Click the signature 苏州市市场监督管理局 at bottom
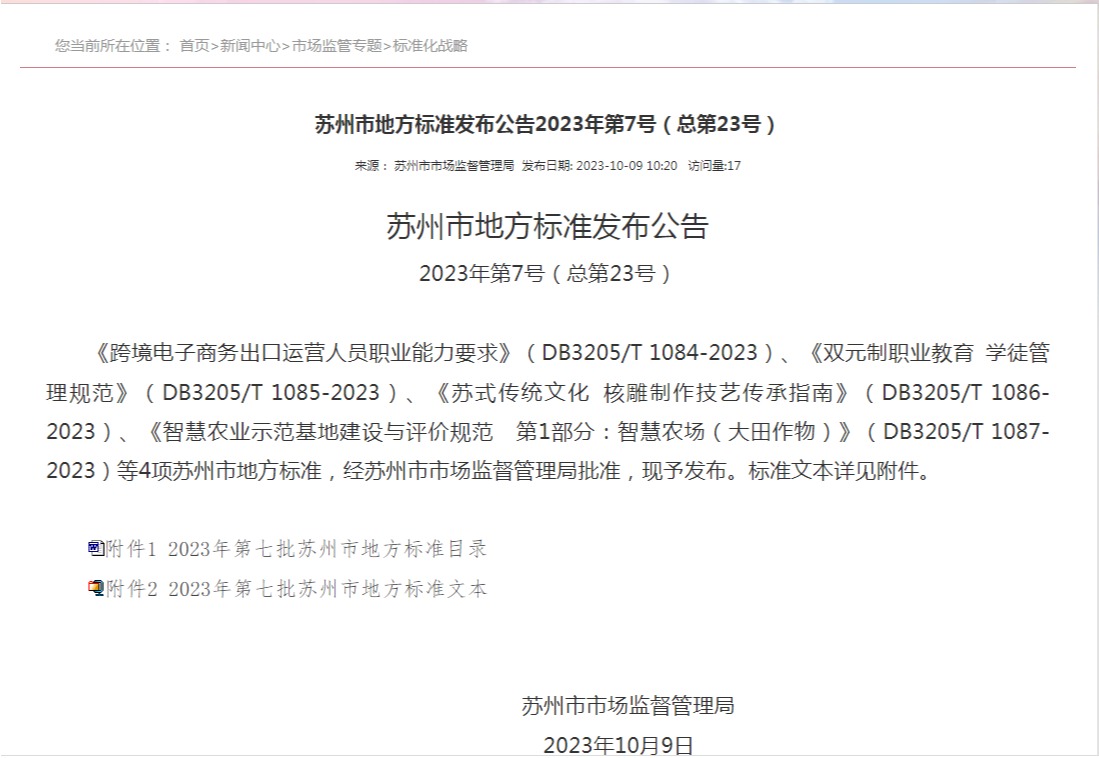1099x758 pixels. click(627, 705)
